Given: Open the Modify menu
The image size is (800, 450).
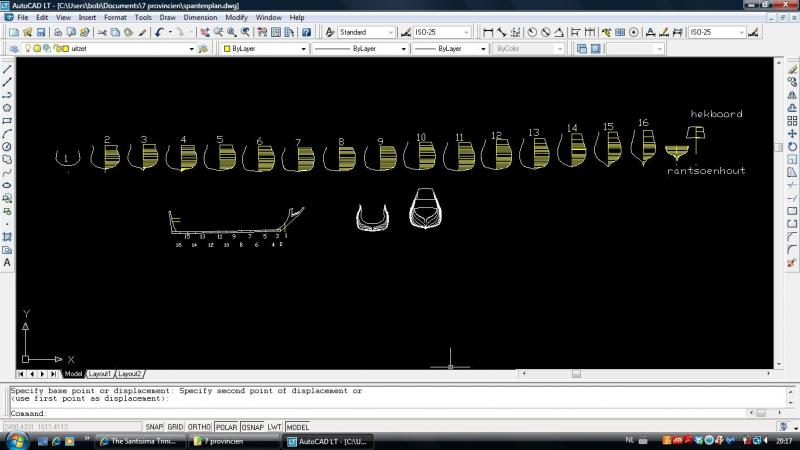Looking at the screenshot, I should [236, 17].
